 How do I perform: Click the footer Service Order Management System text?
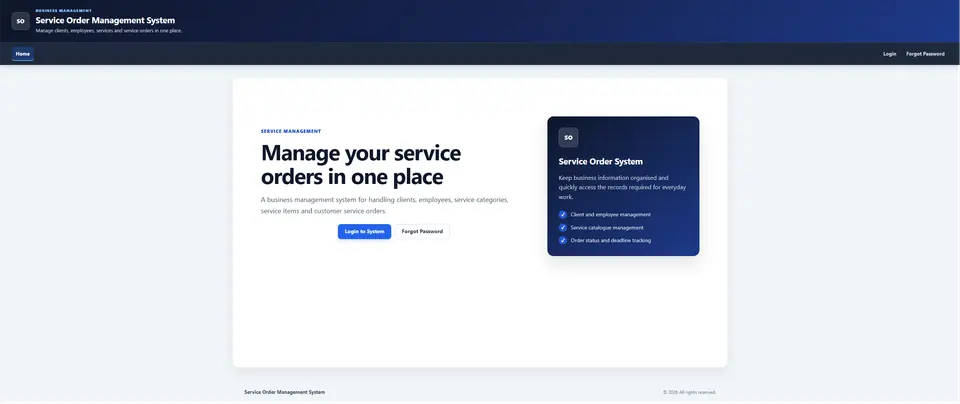click(285, 392)
